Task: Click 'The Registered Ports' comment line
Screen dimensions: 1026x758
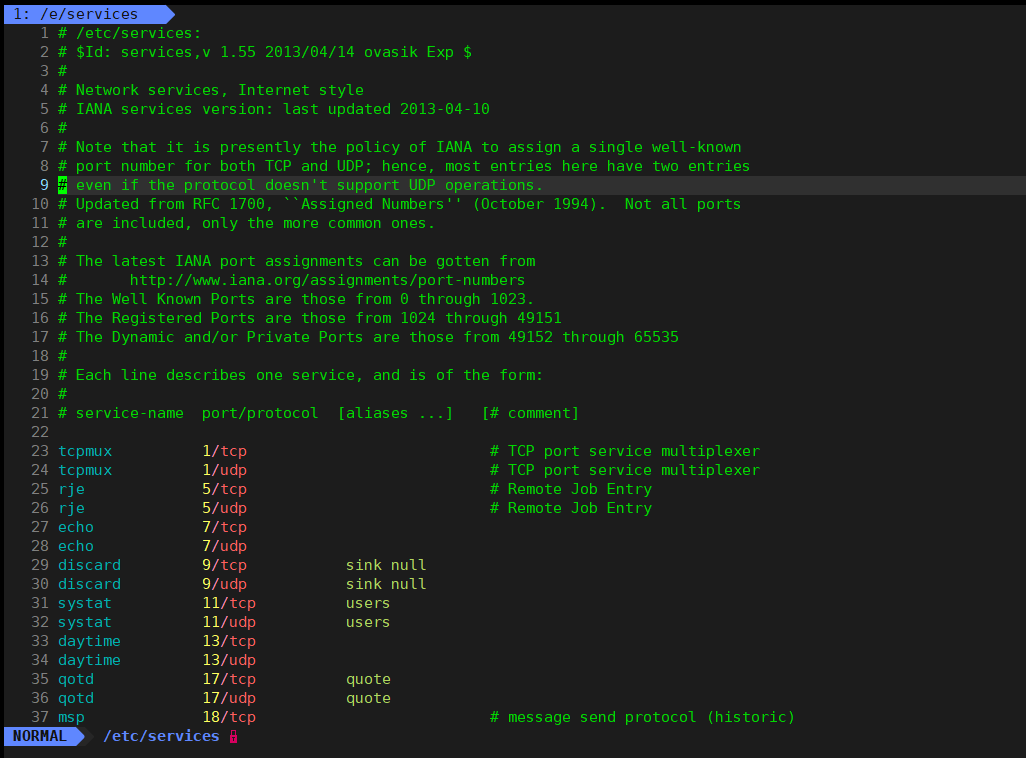Action: point(310,318)
